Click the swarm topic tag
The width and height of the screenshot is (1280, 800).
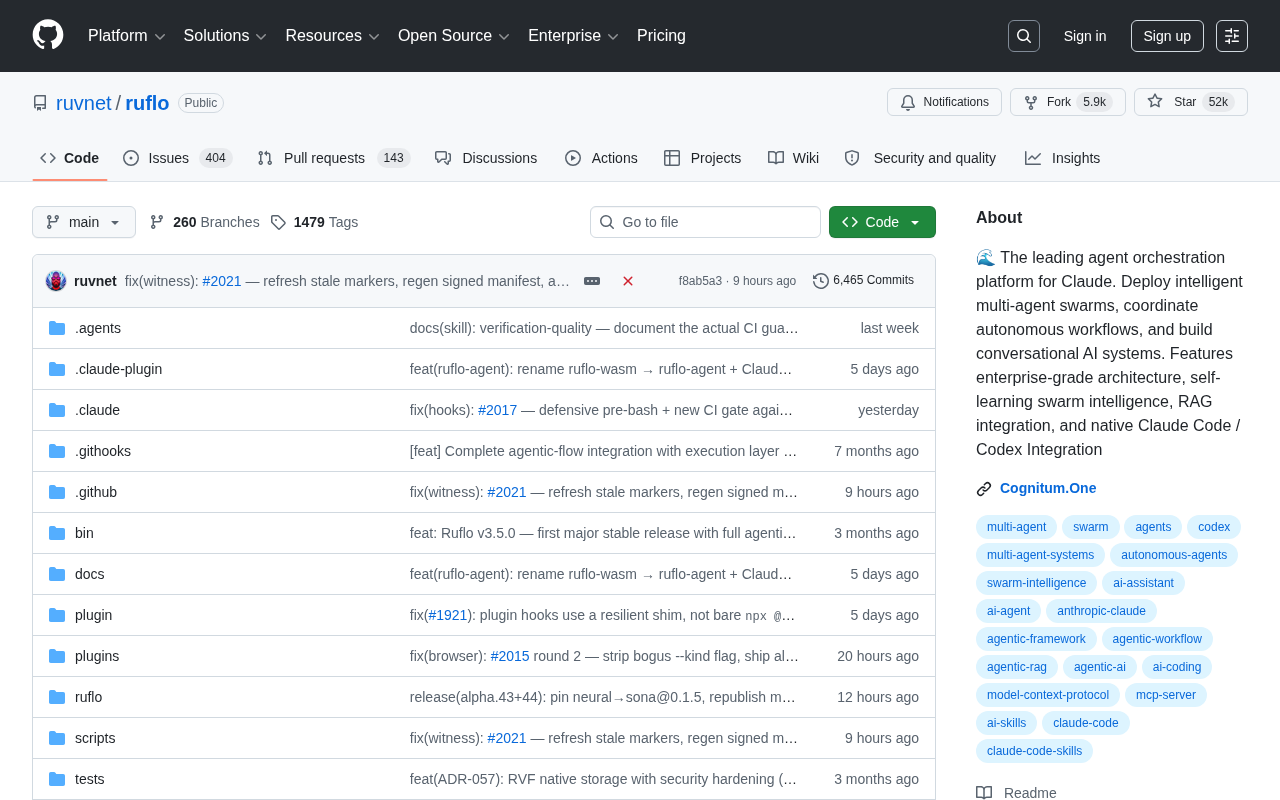1091,527
